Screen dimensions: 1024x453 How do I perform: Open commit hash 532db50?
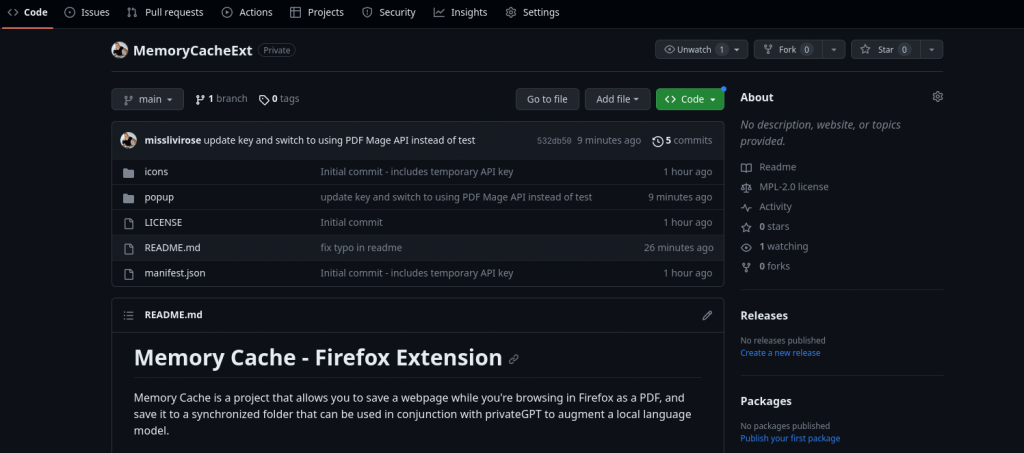[554, 141]
